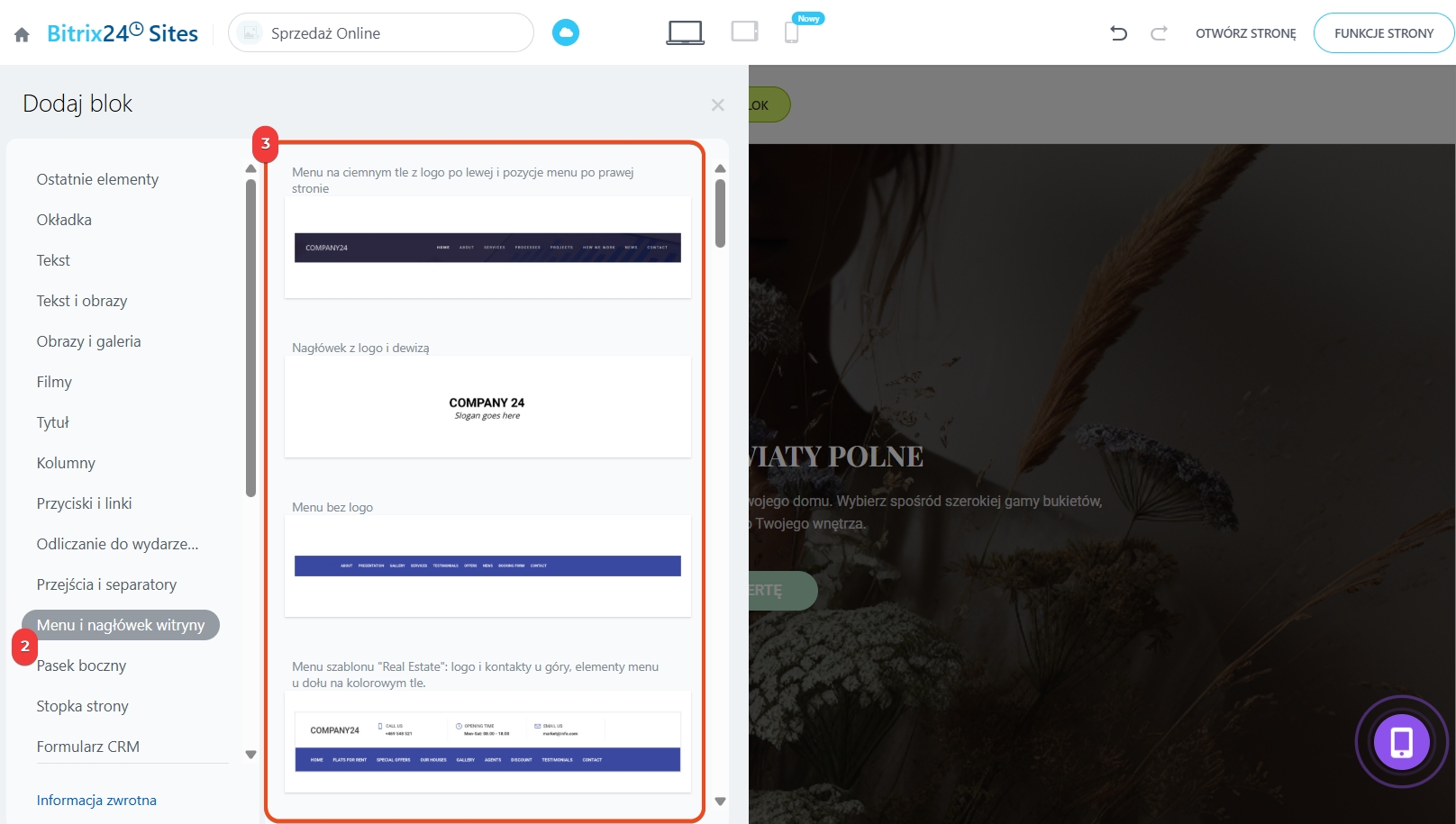The image size is (1456, 824).
Task: Select Przejścia i separatory category
Action: tap(106, 584)
